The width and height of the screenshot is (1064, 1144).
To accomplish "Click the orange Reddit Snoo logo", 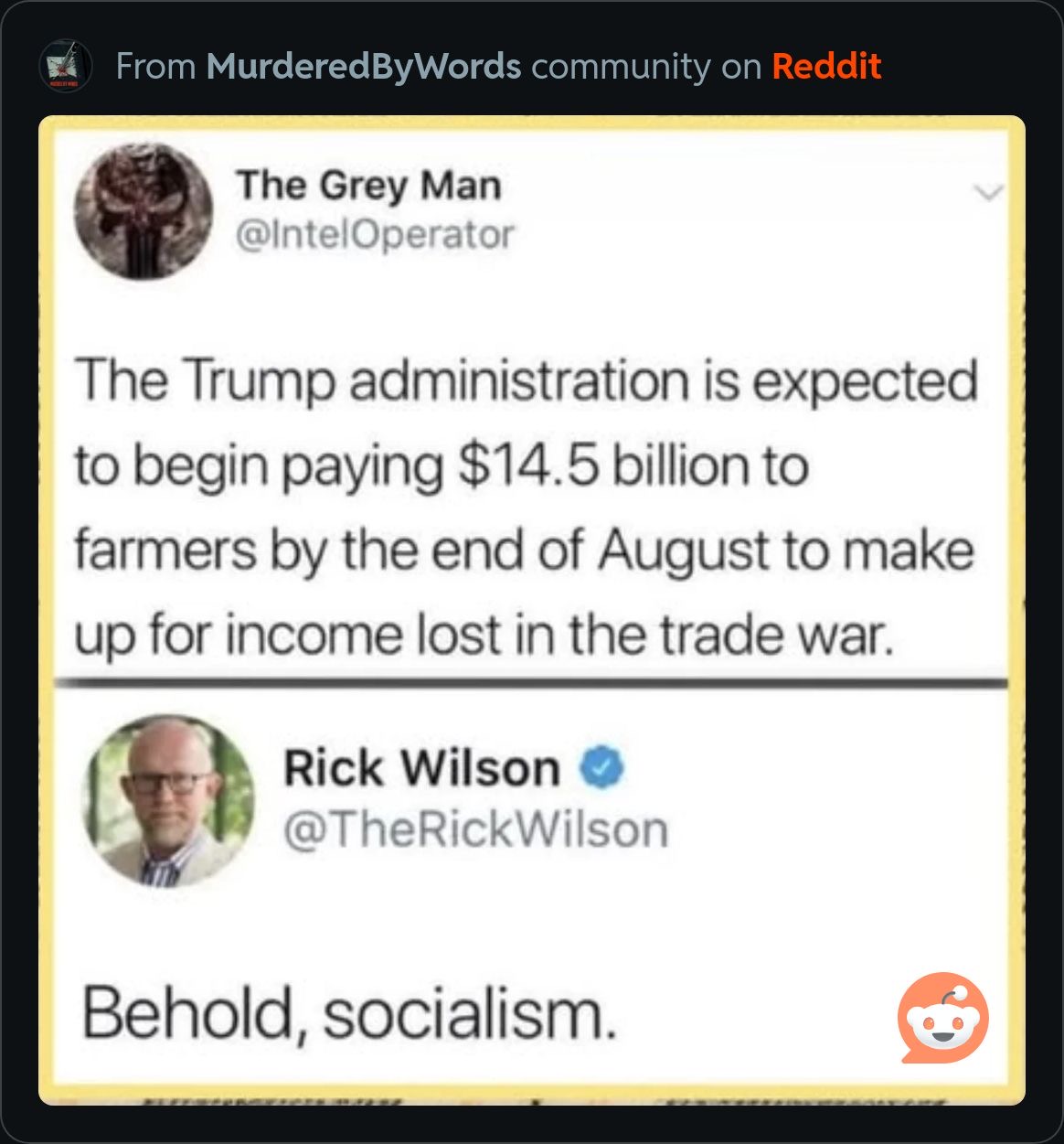I will tap(942, 1017).
